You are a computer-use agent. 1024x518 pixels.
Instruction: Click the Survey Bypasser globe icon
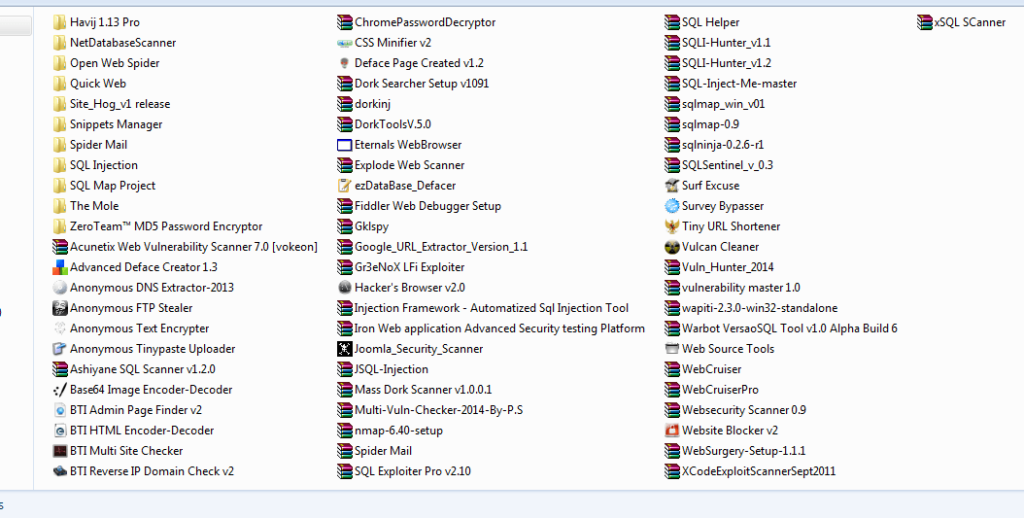674,206
